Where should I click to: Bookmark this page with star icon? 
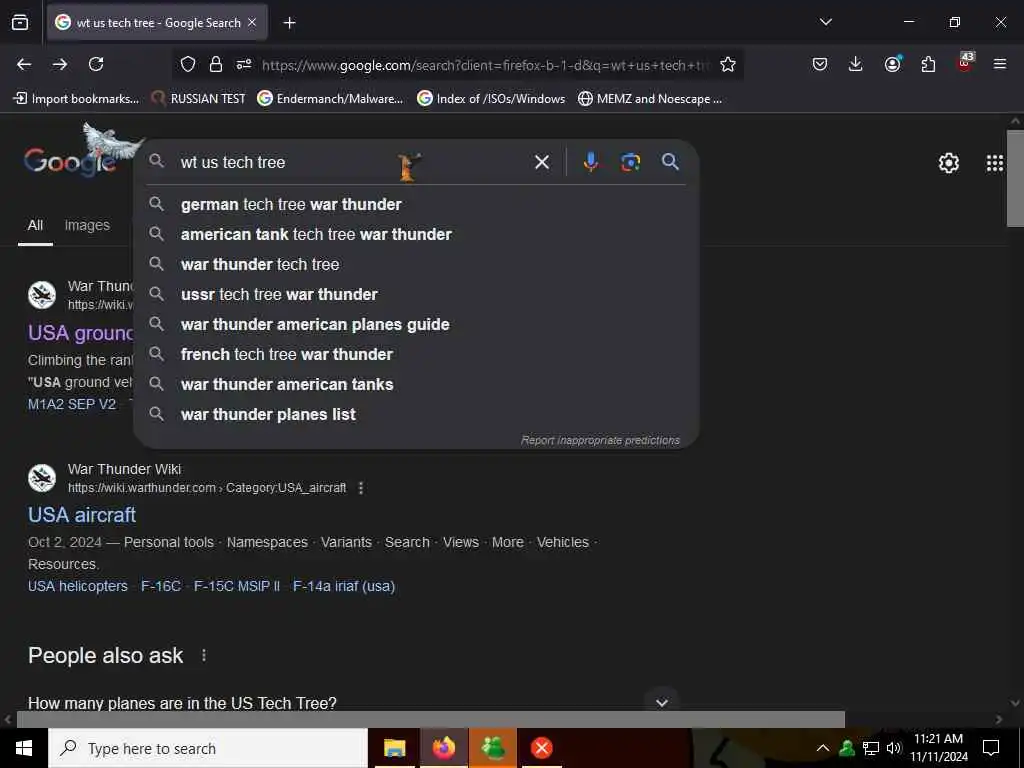coord(728,64)
